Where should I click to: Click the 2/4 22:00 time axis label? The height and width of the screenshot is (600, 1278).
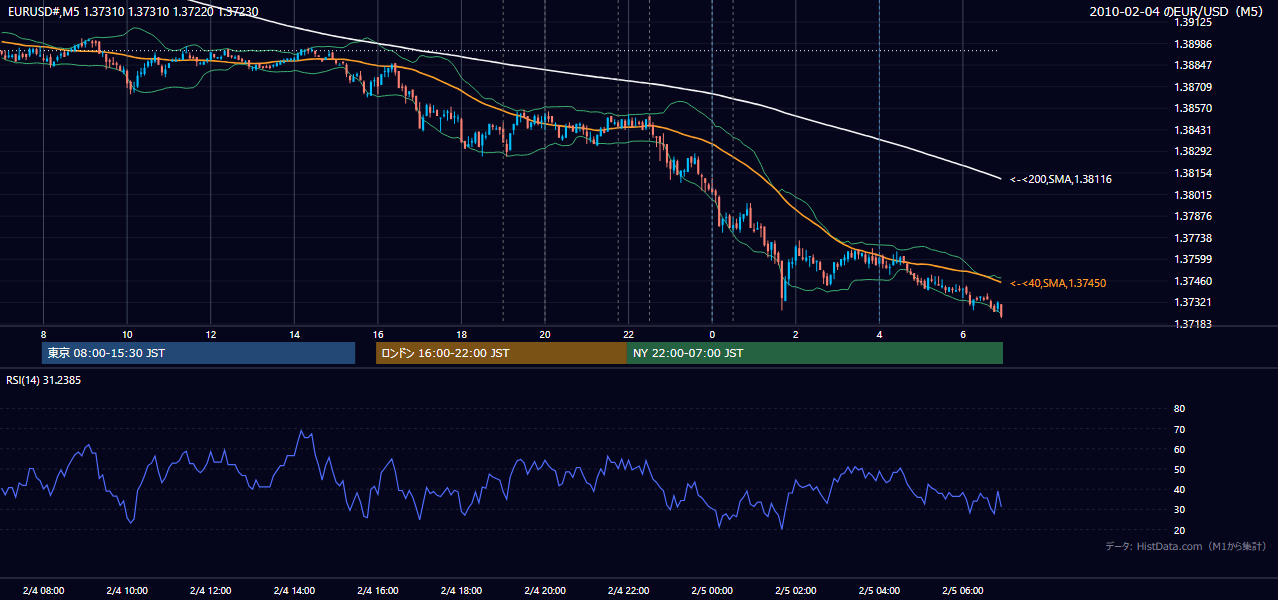coord(628,590)
